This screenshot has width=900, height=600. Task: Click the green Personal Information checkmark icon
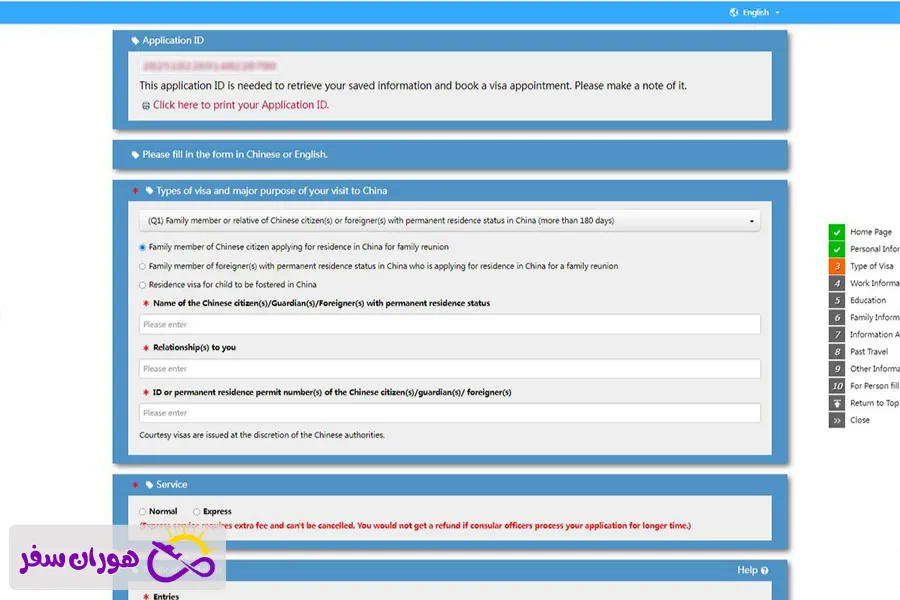(x=837, y=249)
